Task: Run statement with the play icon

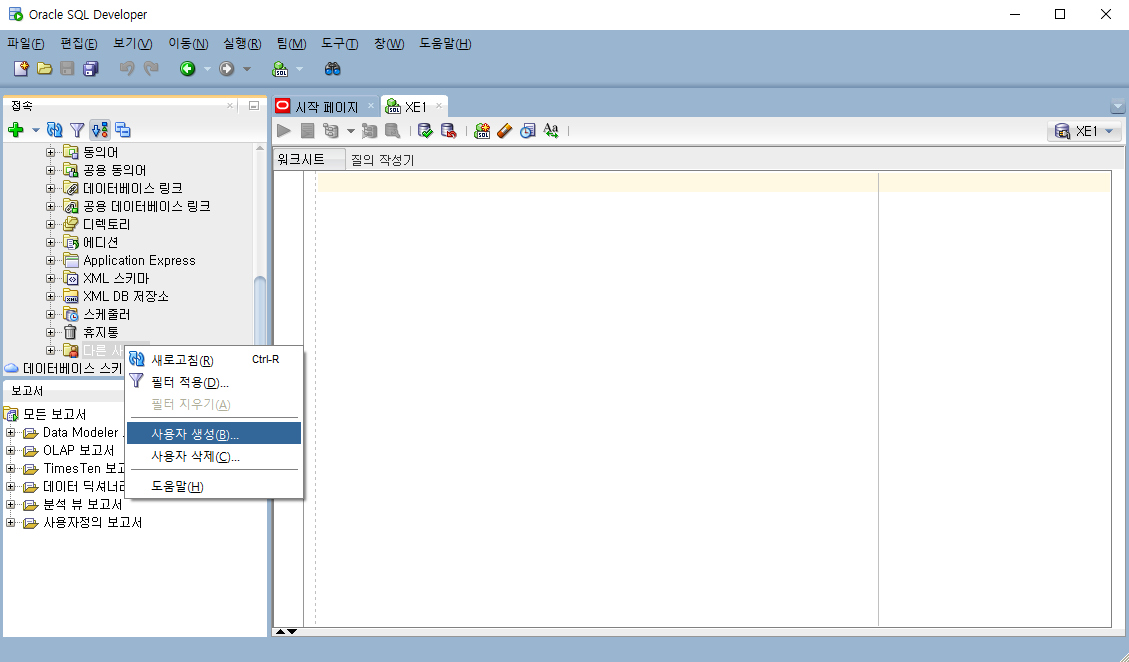Action: click(284, 130)
